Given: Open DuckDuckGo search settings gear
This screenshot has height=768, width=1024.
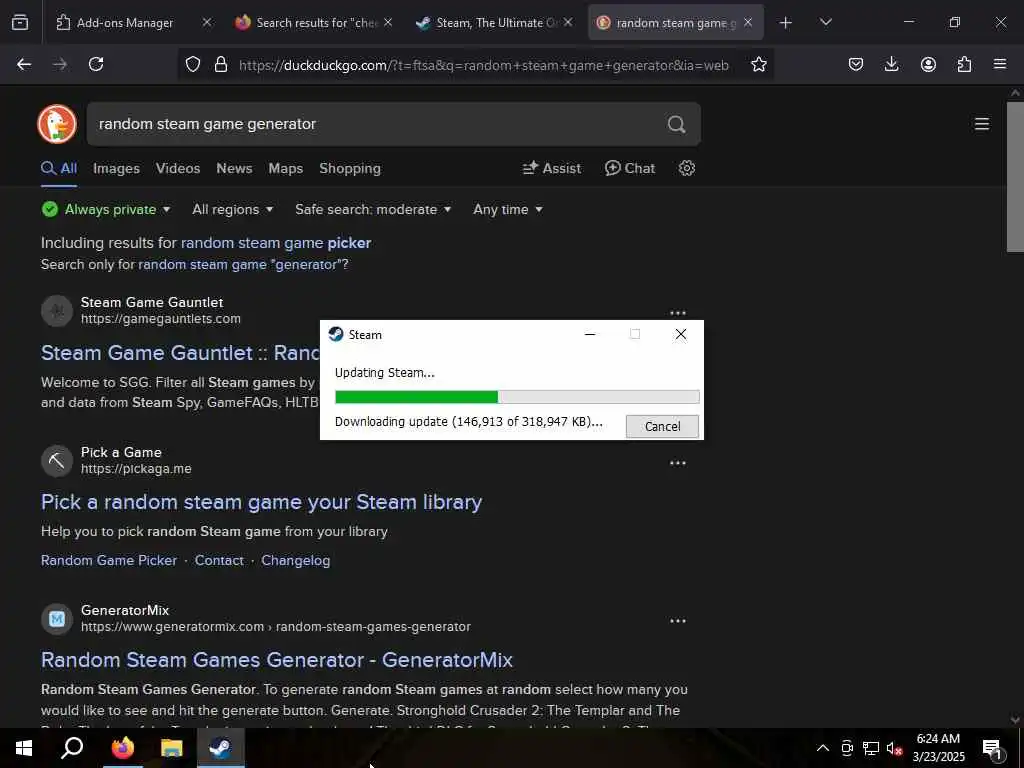Looking at the screenshot, I should click(686, 168).
